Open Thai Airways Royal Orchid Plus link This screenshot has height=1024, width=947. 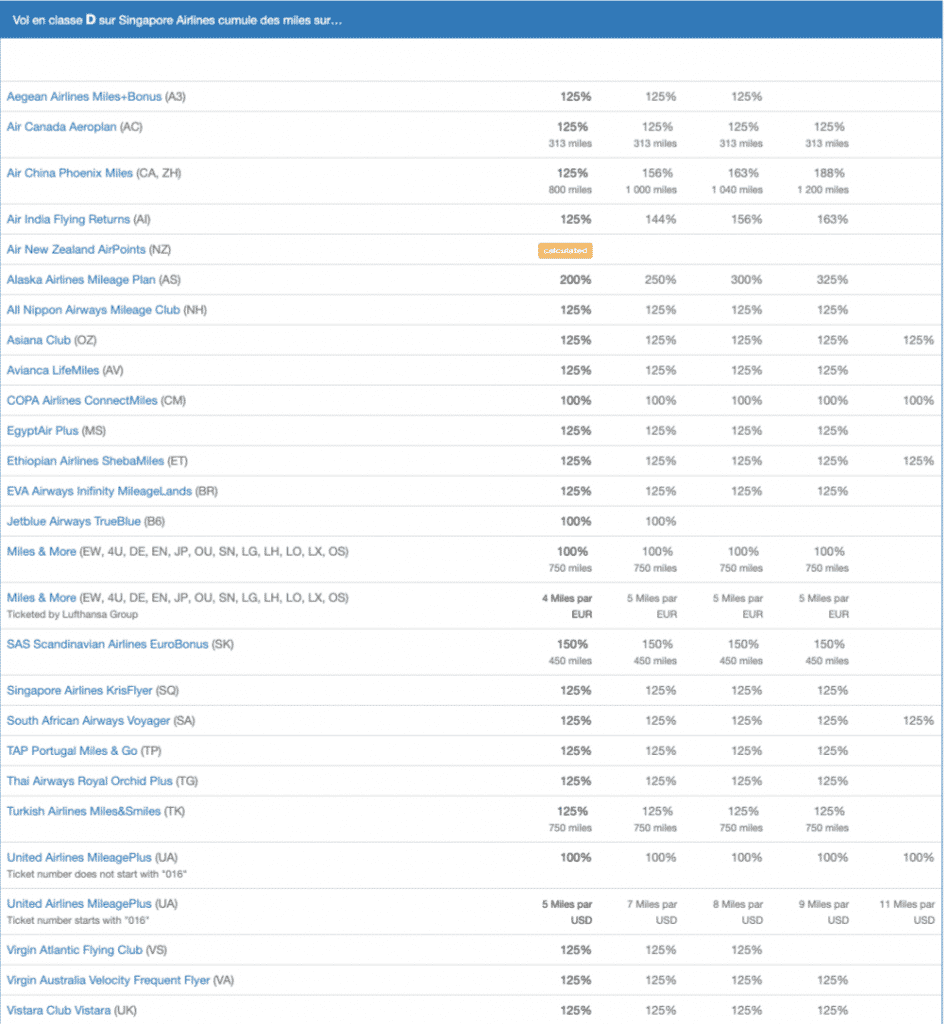point(89,781)
